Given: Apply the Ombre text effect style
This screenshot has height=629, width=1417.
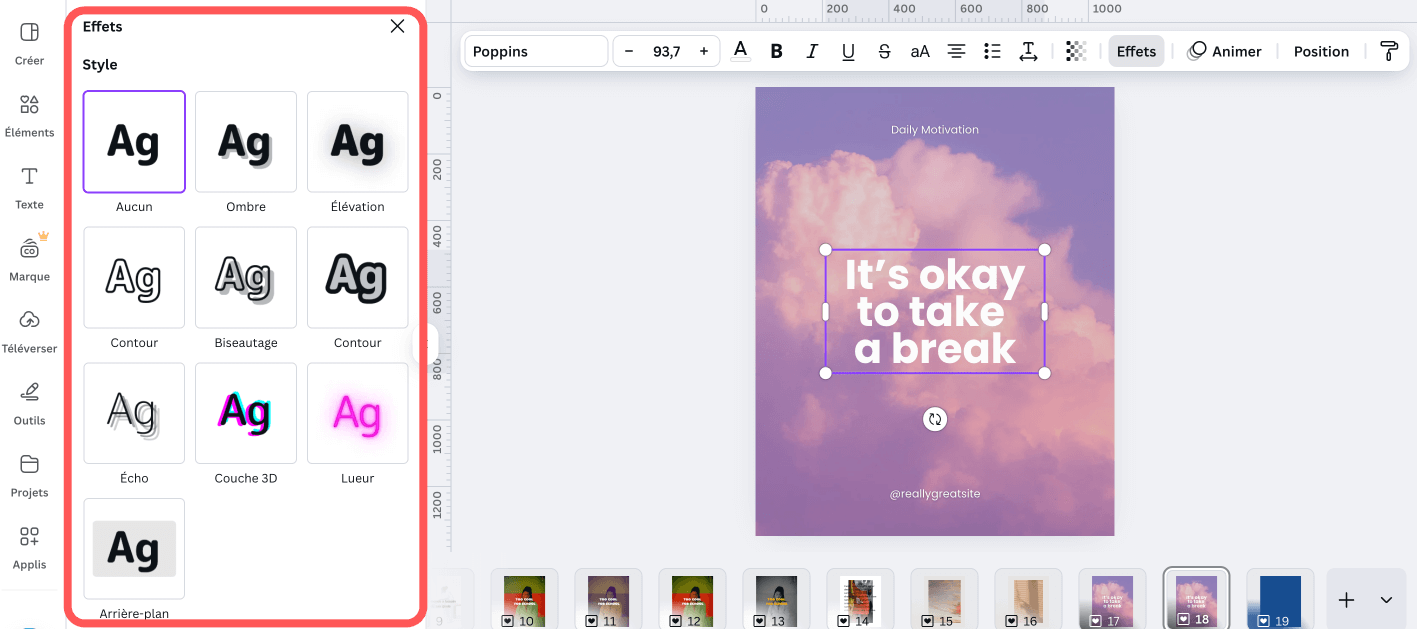Looking at the screenshot, I should point(245,141).
